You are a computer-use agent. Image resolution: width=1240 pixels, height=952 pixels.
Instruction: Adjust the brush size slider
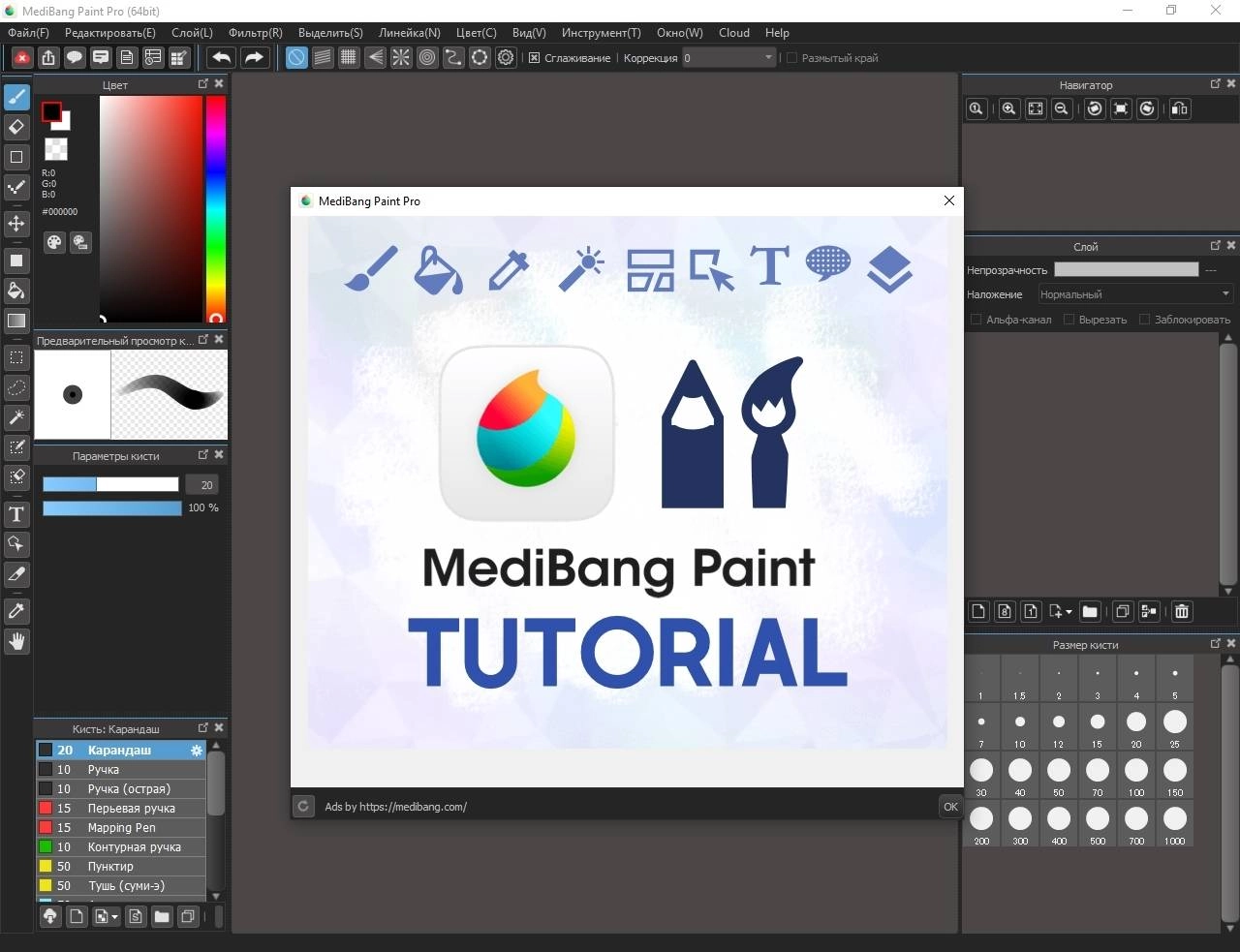(110, 484)
